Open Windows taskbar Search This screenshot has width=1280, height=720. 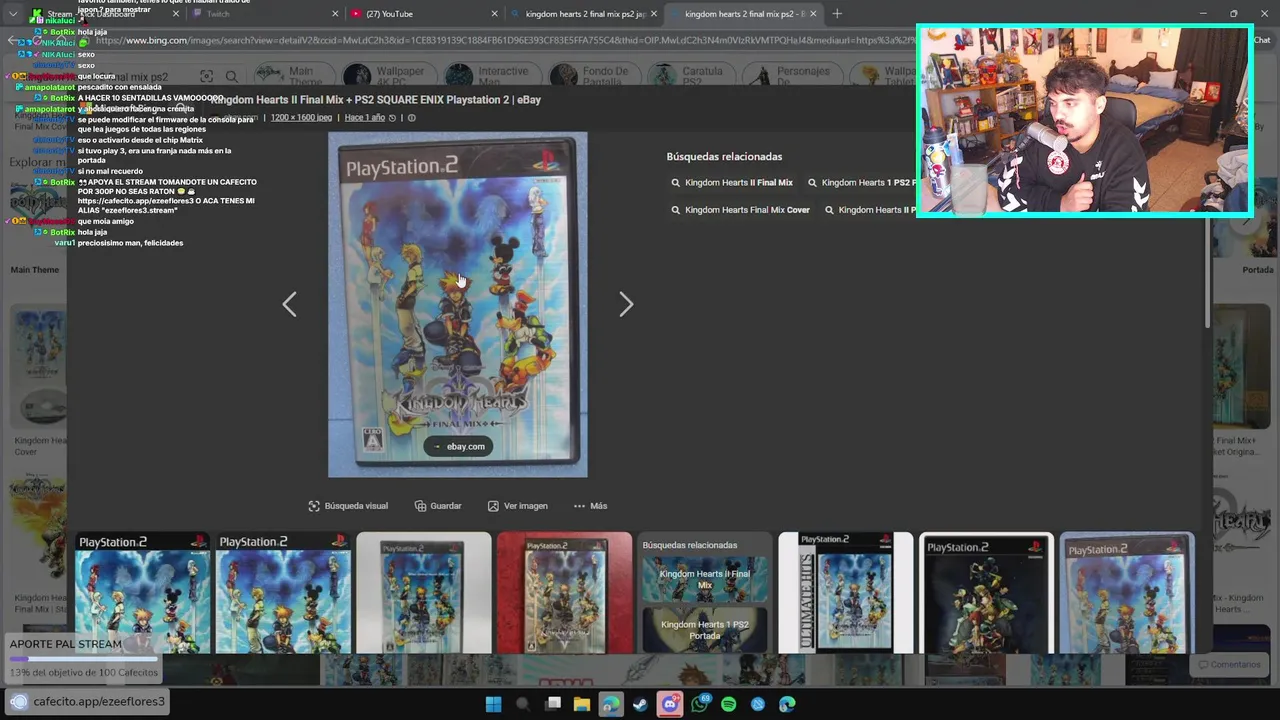point(522,705)
